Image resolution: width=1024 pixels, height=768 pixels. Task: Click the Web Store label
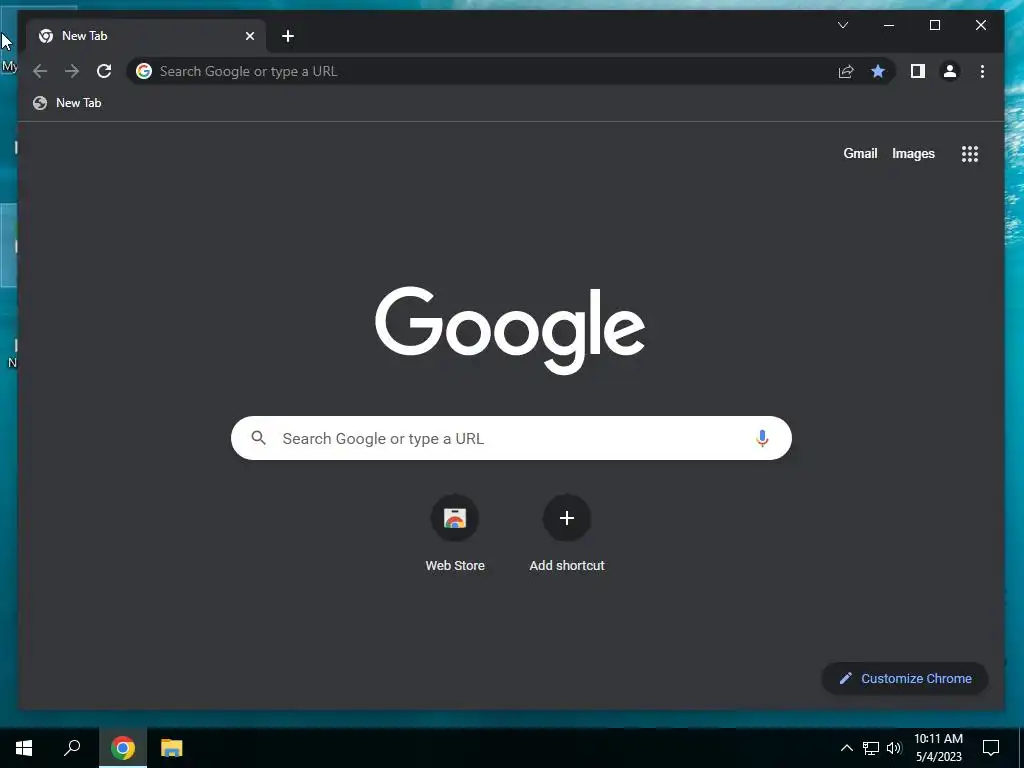[455, 566]
